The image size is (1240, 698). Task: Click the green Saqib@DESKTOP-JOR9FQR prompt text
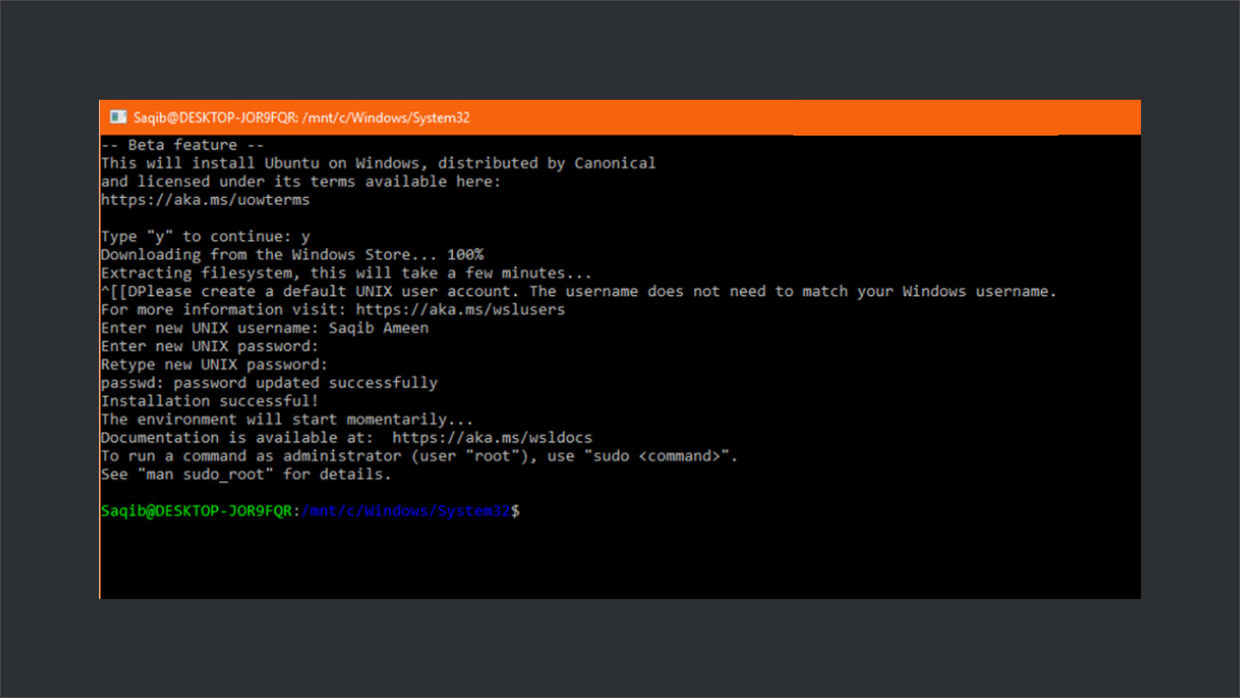coord(198,511)
